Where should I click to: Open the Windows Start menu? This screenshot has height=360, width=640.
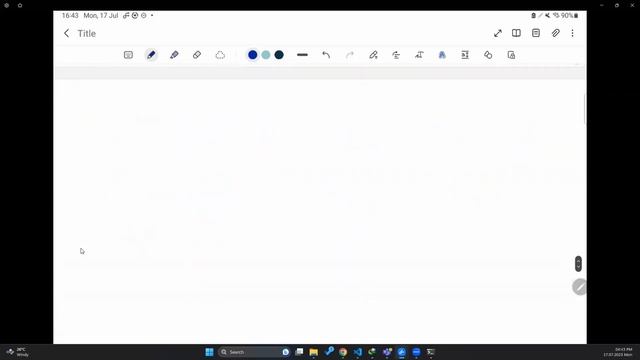[x=209, y=352]
